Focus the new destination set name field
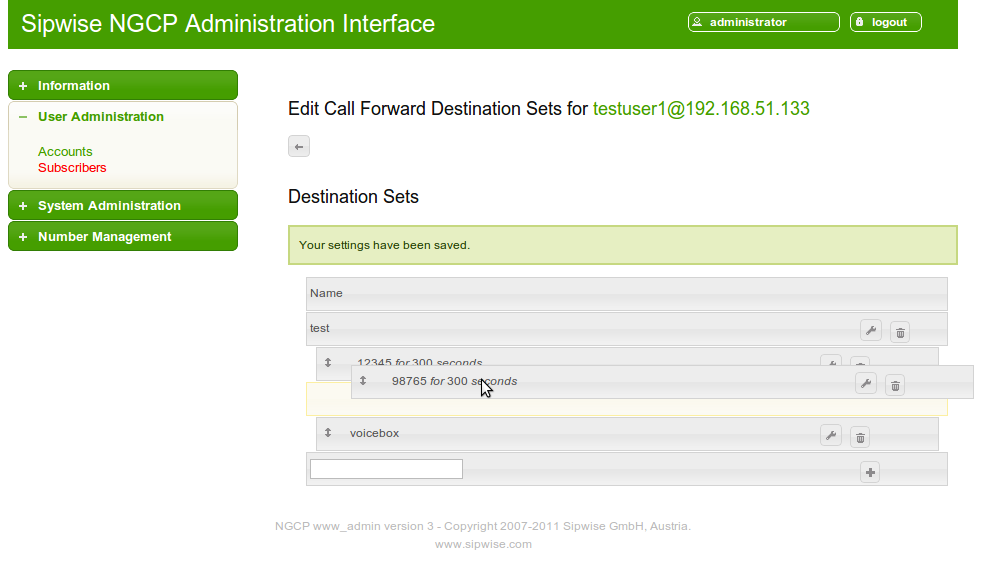989x569 pixels. [x=386, y=469]
